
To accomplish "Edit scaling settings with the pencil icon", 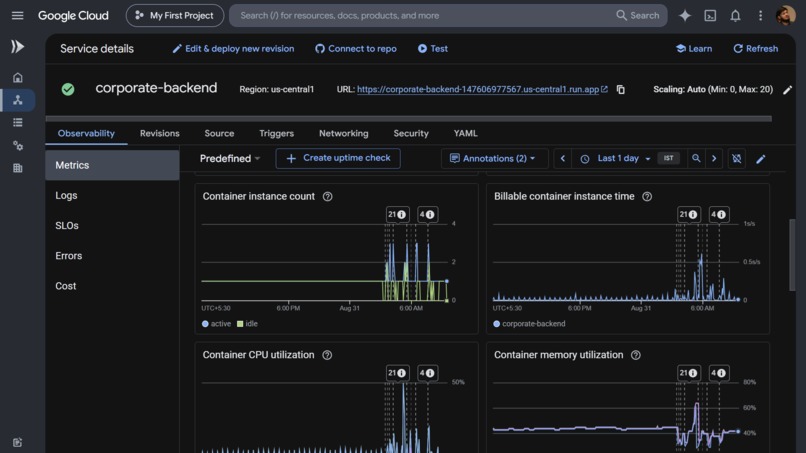I will click(787, 90).
